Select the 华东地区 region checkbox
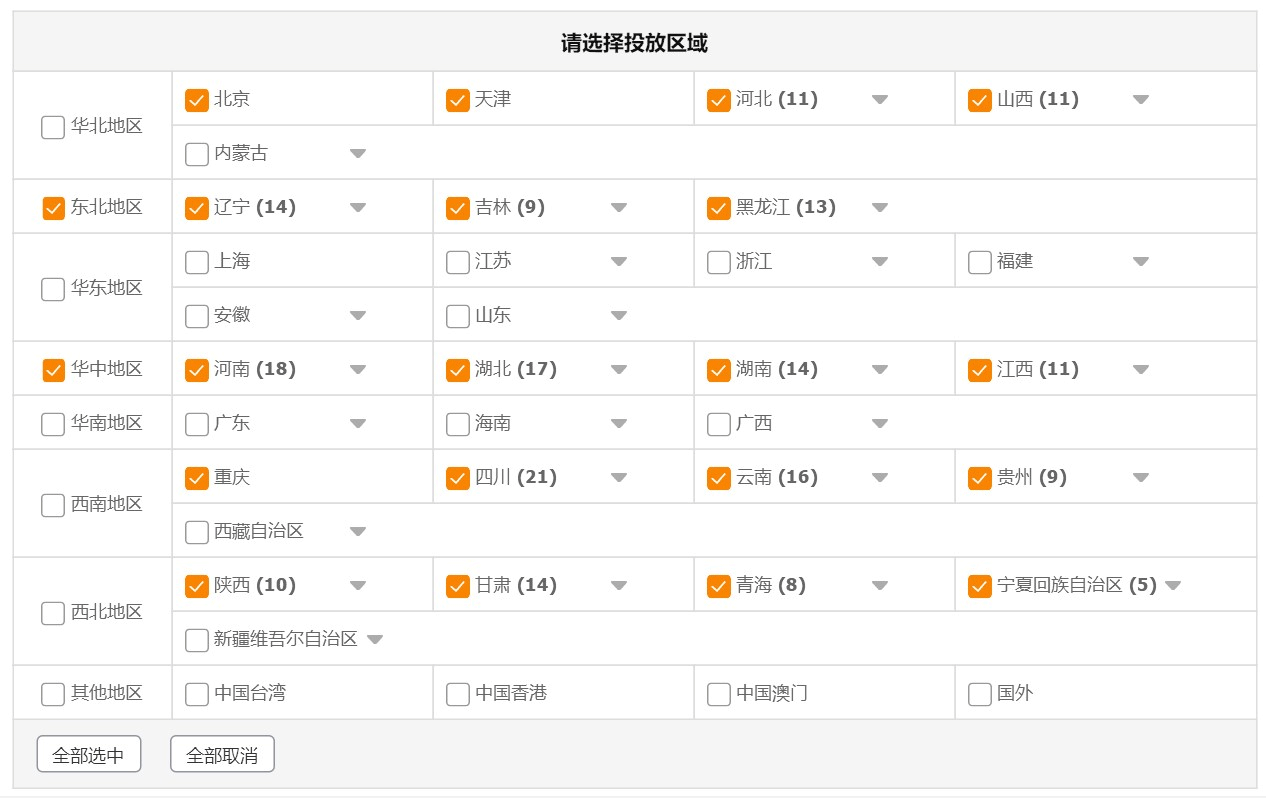Image resolution: width=1266 pixels, height=798 pixels. [x=53, y=289]
